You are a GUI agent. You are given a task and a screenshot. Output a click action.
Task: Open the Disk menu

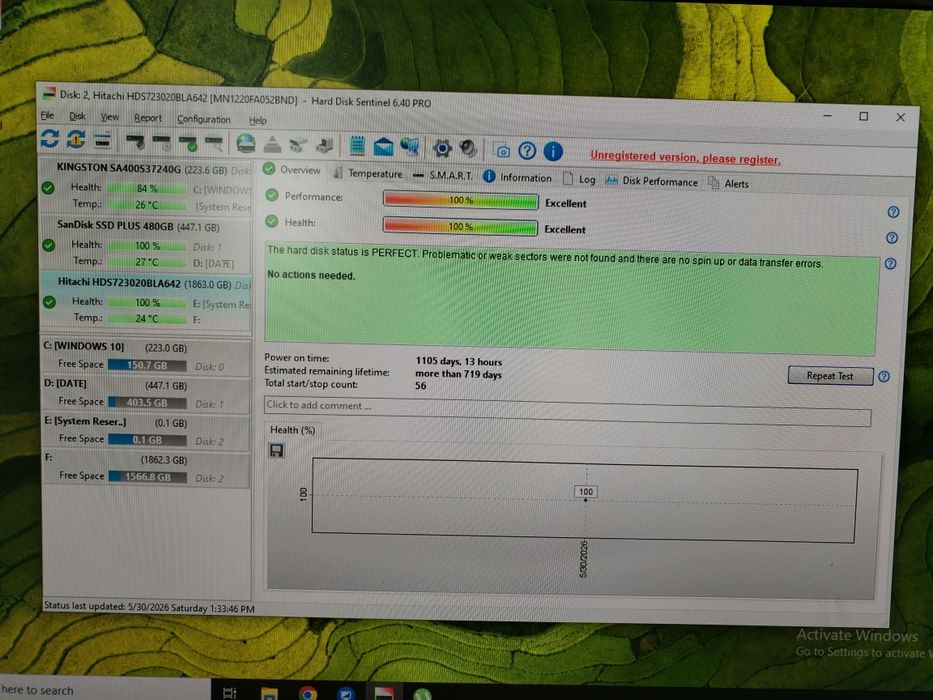(x=77, y=116)
